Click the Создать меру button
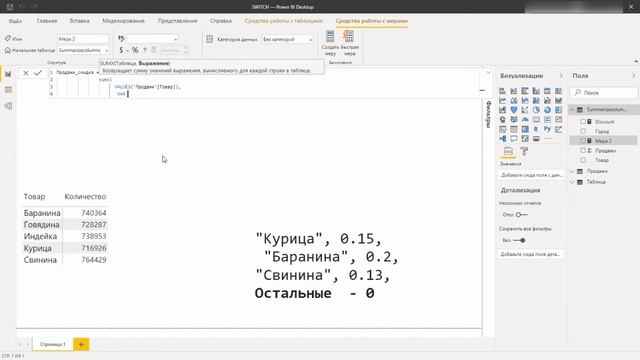This screenshot has height=360, width=640. point(330,43)
